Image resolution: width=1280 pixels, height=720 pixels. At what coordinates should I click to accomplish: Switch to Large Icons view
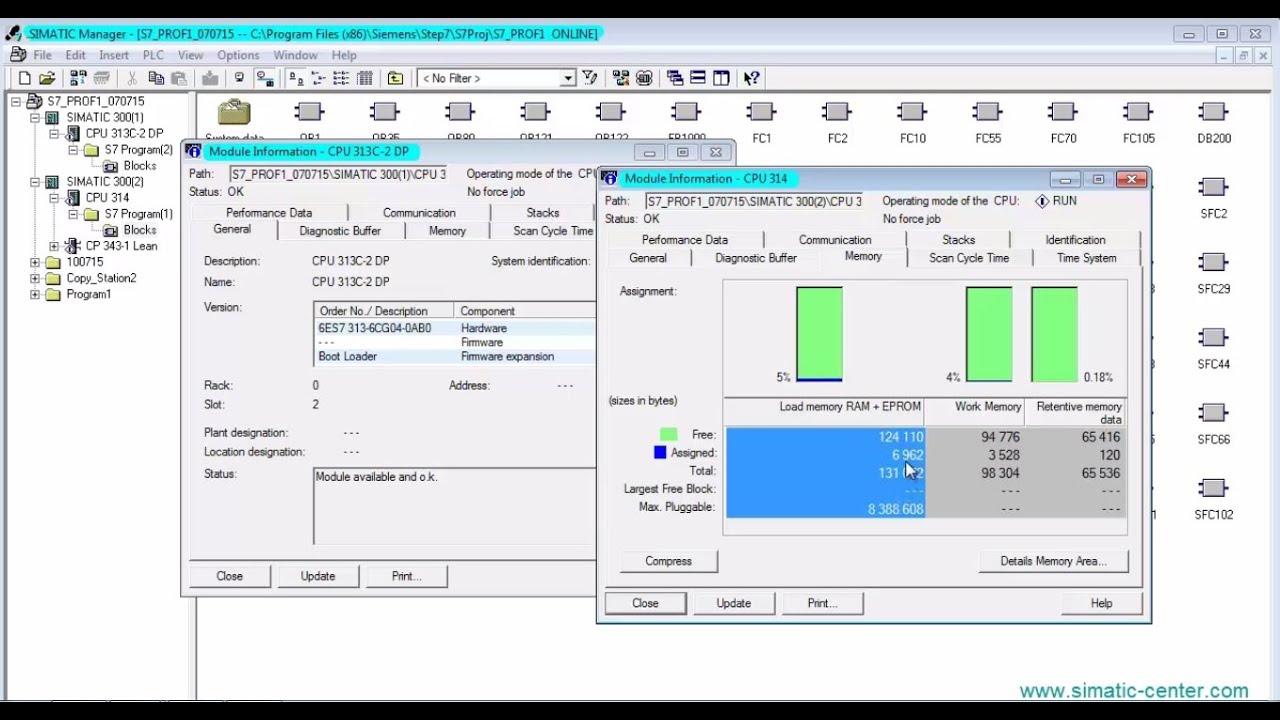(296, 78)
